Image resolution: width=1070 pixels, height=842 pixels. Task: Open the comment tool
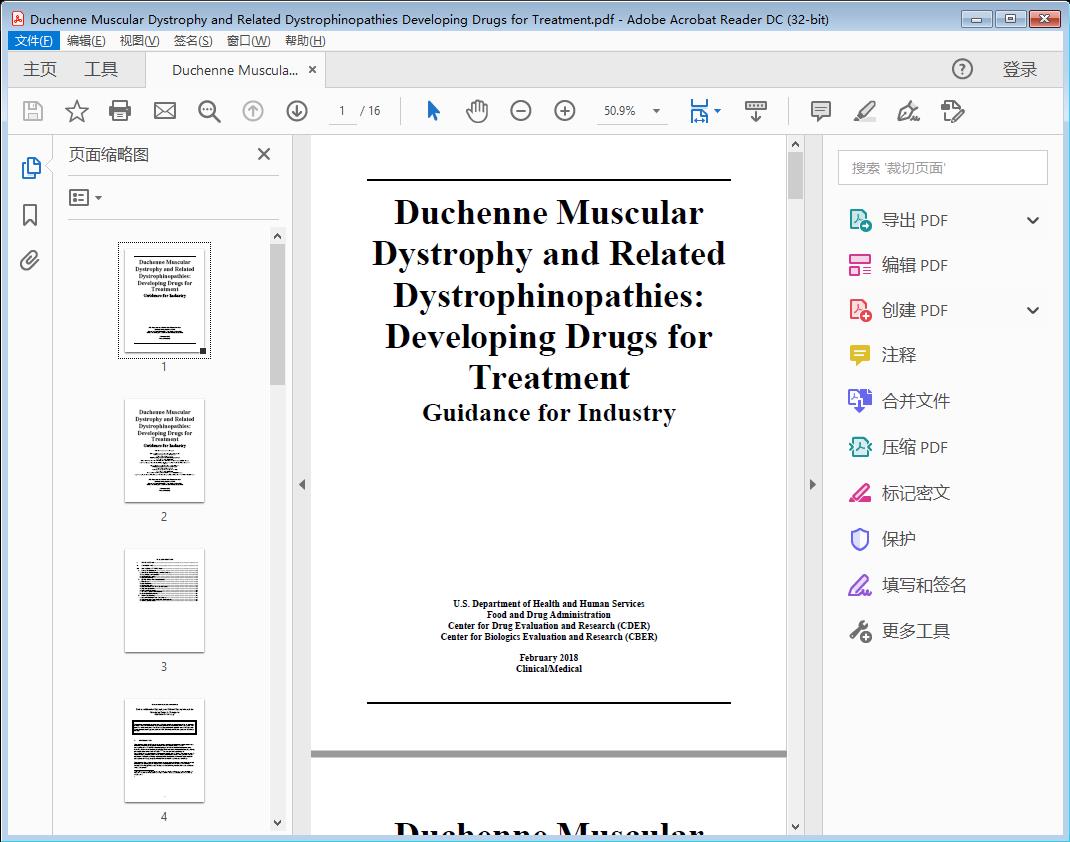(x=819, y=111)
